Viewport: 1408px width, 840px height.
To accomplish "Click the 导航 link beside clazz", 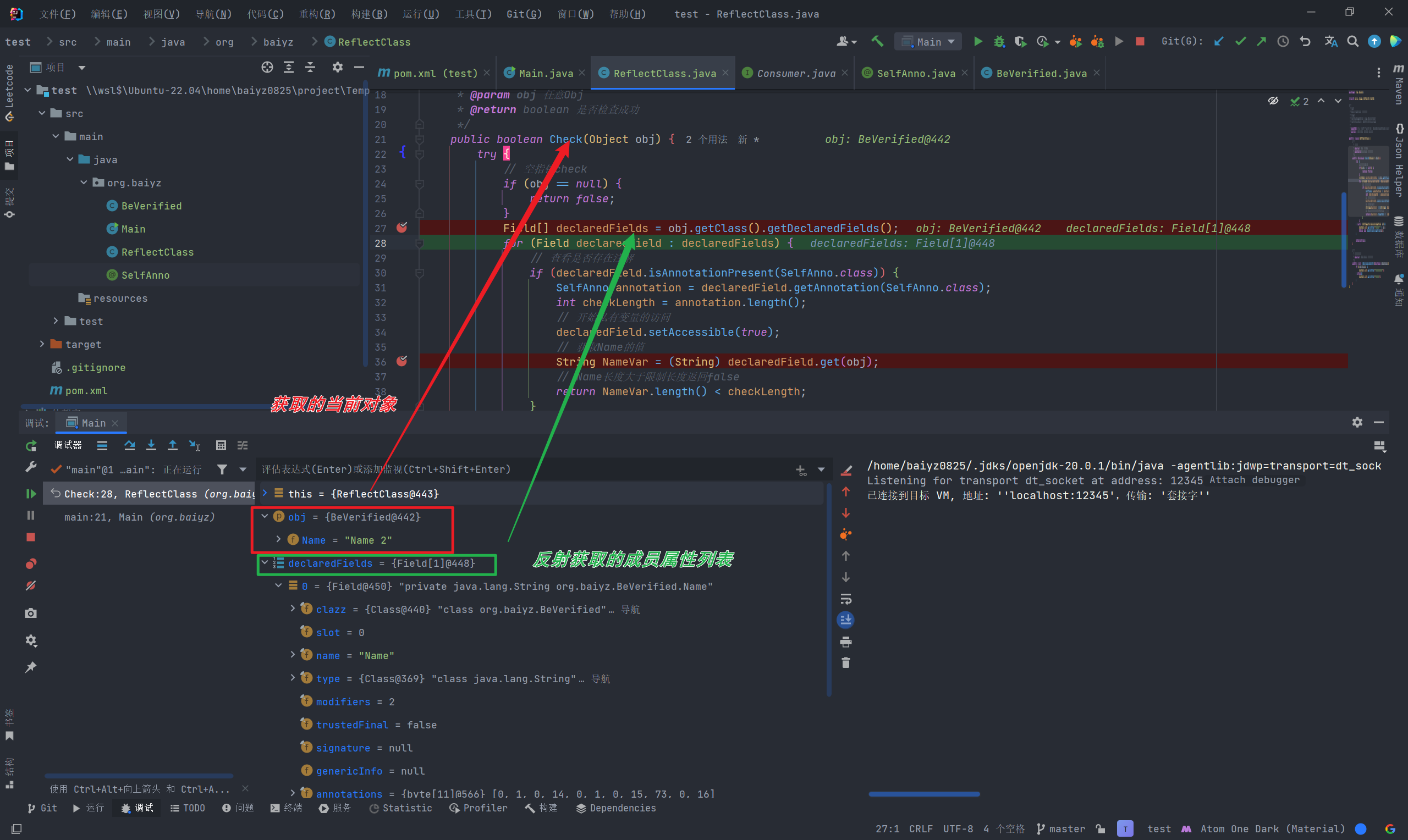I will [x=630, y=609].
